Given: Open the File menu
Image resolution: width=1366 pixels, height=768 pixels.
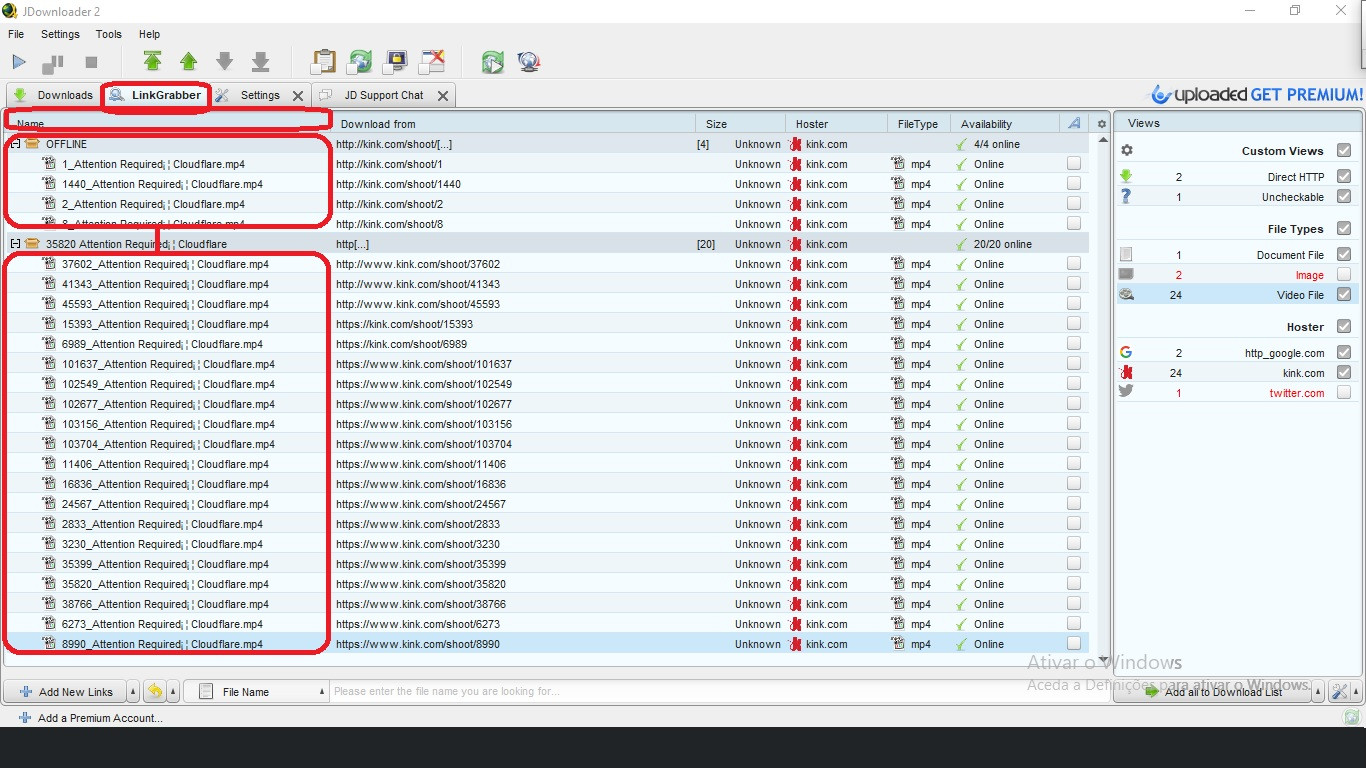Looking at the screenshot, I should [x=16, y=34].
